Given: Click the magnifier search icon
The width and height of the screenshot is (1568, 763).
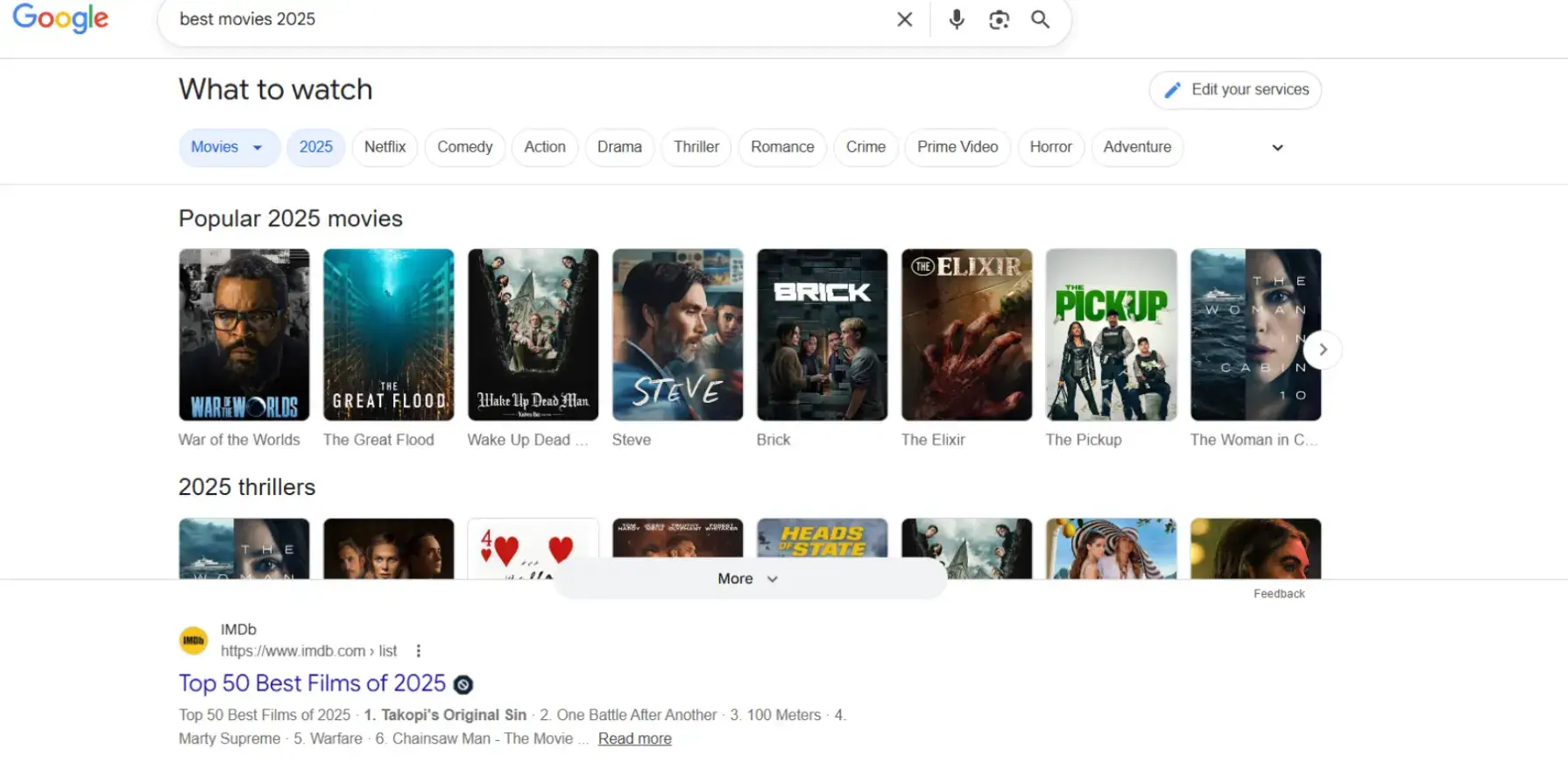Looking at the screenshot, I should click(x=1040, y=19).
